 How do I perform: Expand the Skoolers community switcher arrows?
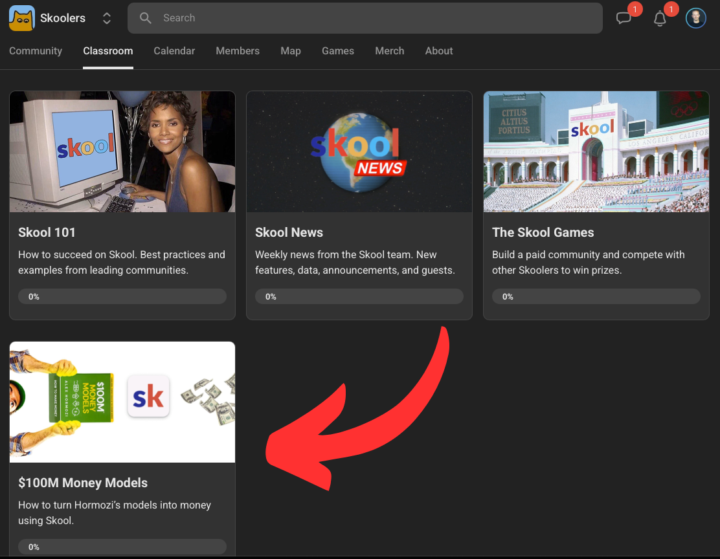[x=107, y=18]
